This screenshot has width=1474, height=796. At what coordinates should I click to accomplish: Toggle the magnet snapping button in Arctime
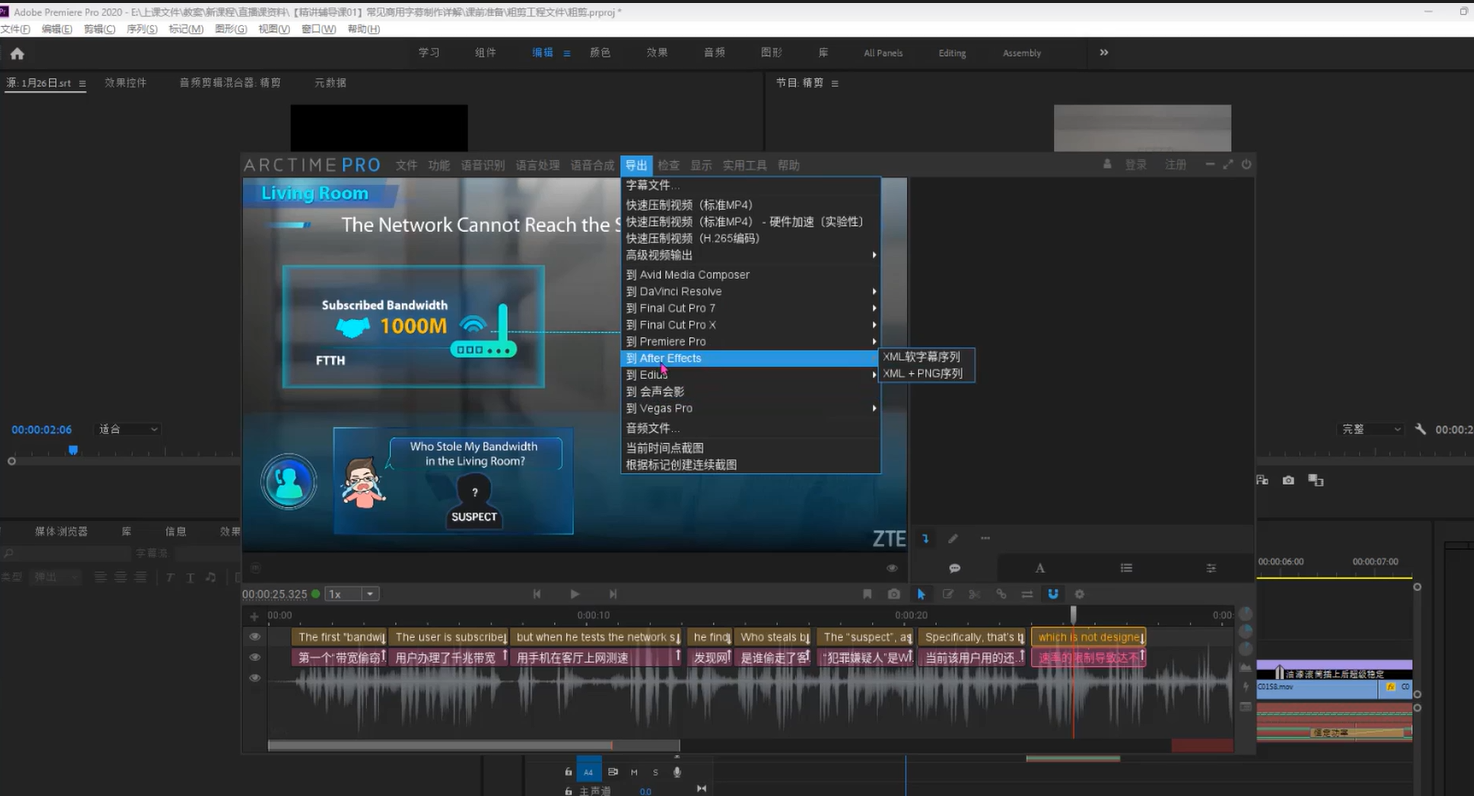point(1053,594)
